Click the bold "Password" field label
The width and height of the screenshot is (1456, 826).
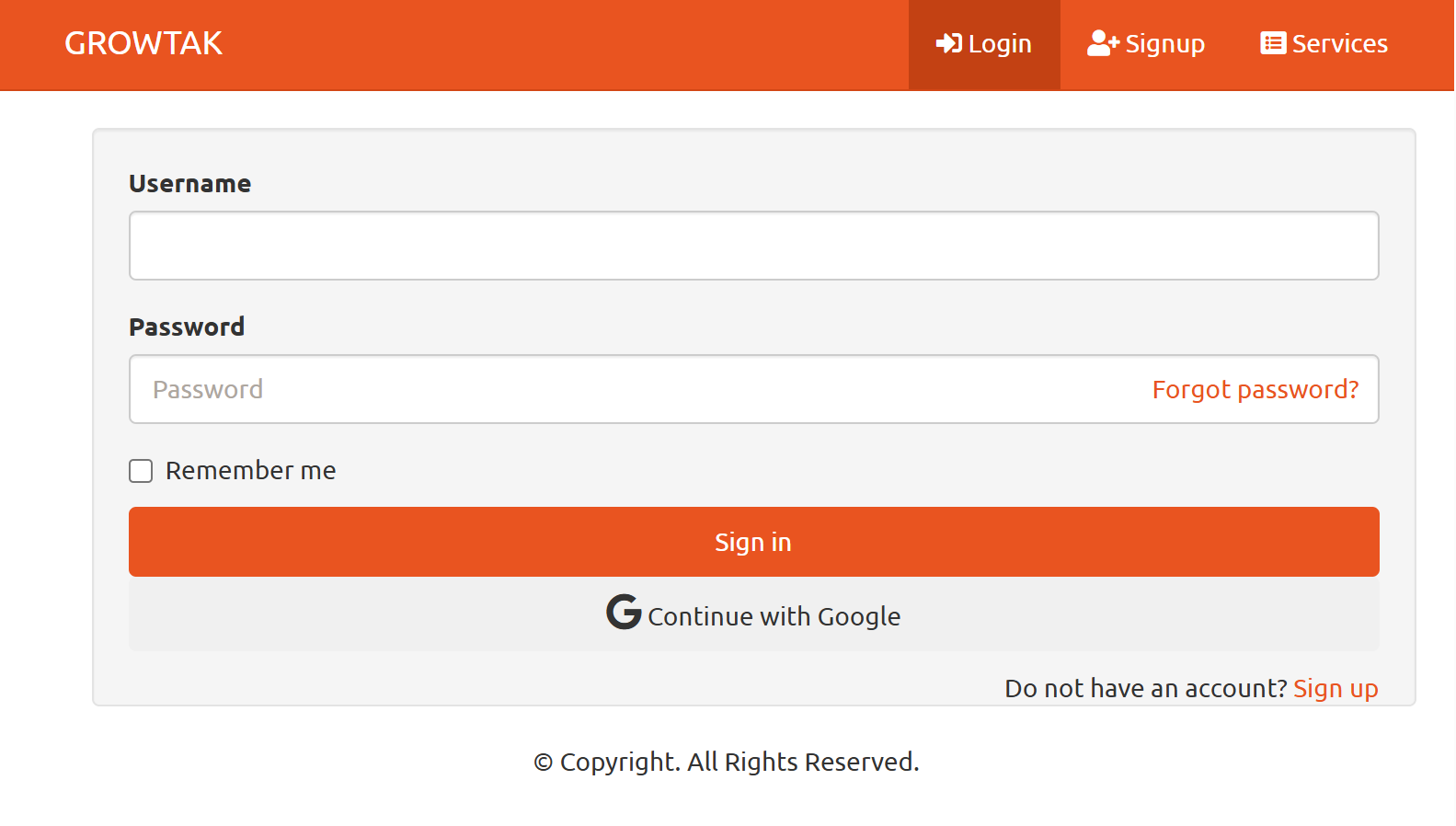187,327
